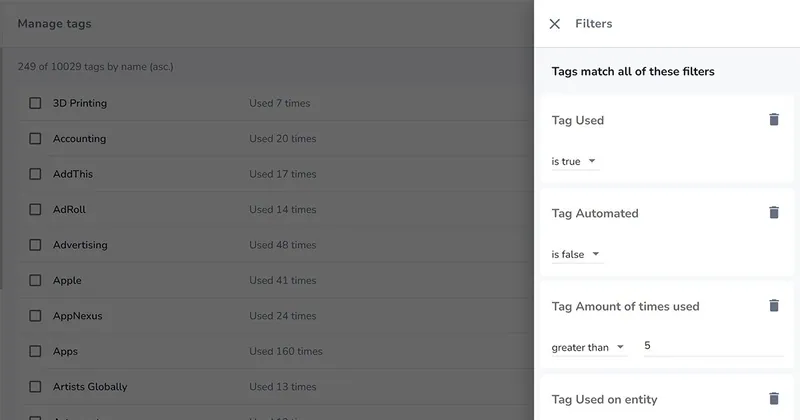Click 'Used 17 times' text
Screen dimensions: 800x420
283,174
